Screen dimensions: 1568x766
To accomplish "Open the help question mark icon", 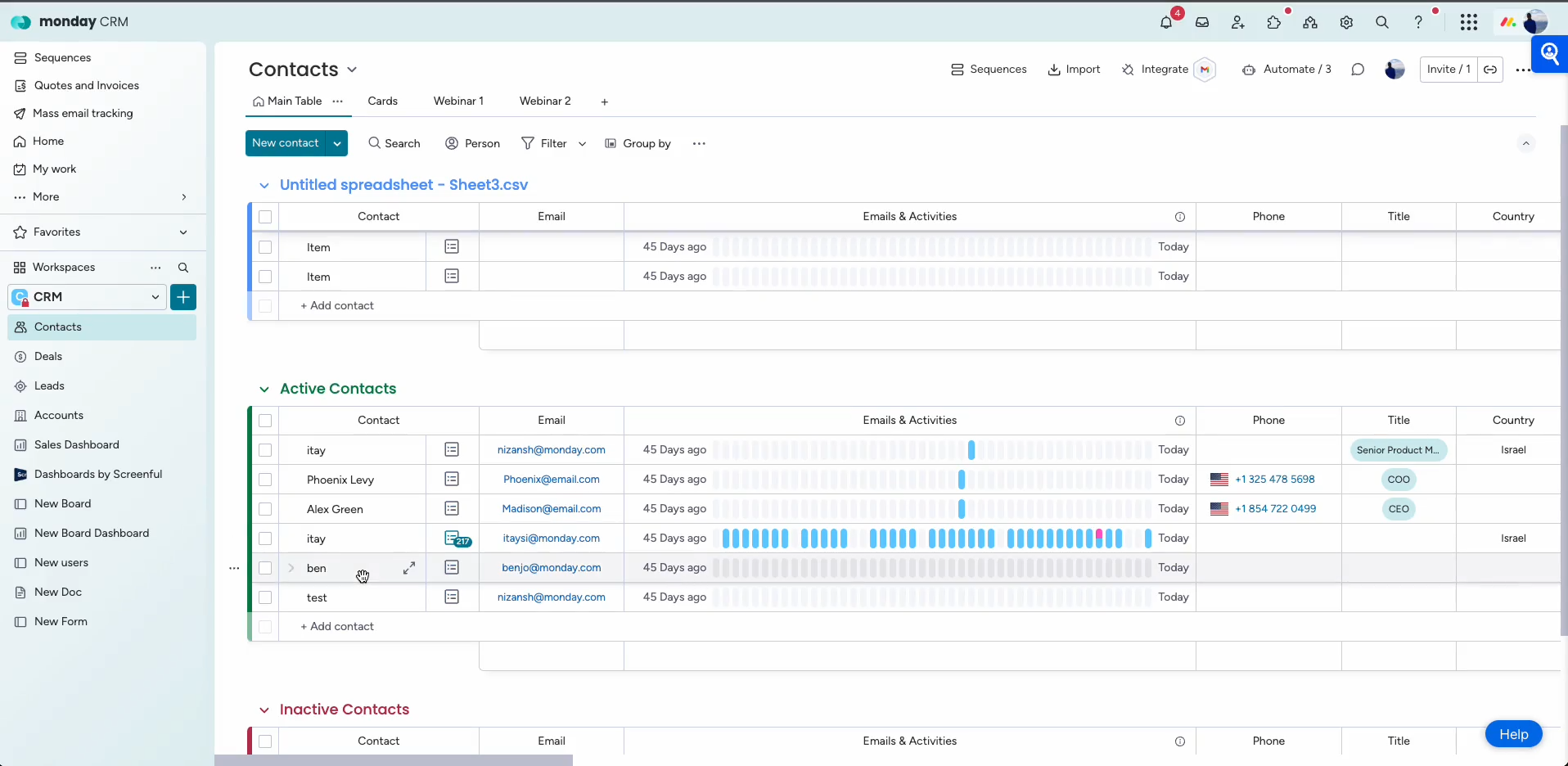I will click(1418, 23).
